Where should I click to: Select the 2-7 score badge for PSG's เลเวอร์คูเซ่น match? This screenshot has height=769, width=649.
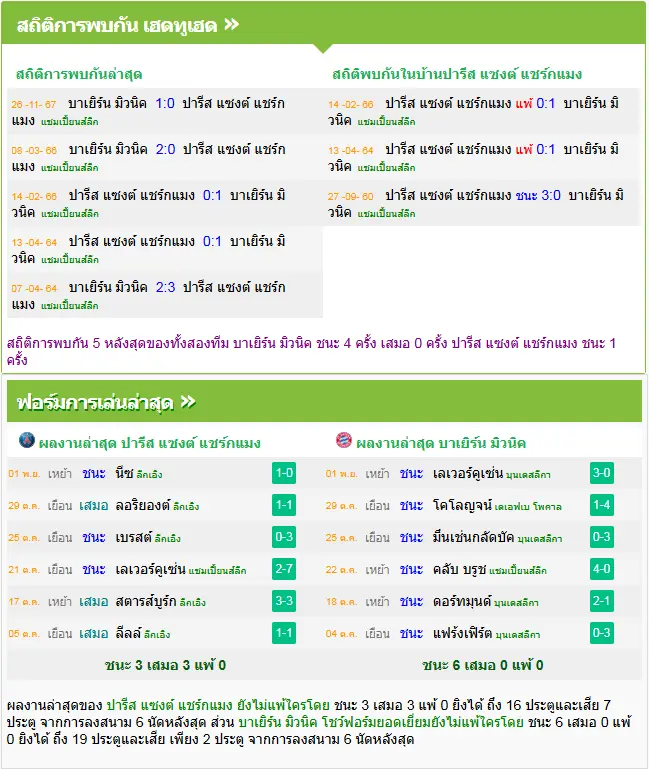284,569
